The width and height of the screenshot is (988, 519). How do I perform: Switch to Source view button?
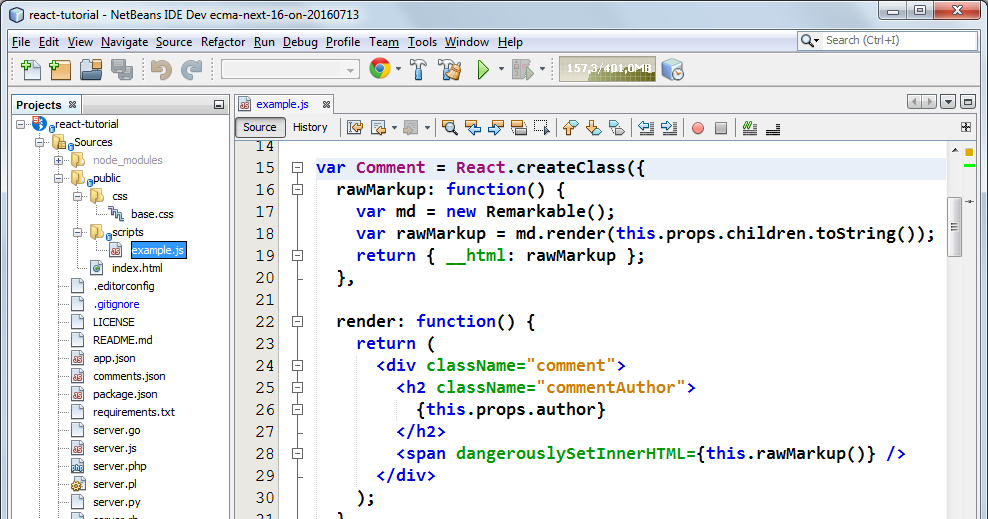tap(260, 127)
